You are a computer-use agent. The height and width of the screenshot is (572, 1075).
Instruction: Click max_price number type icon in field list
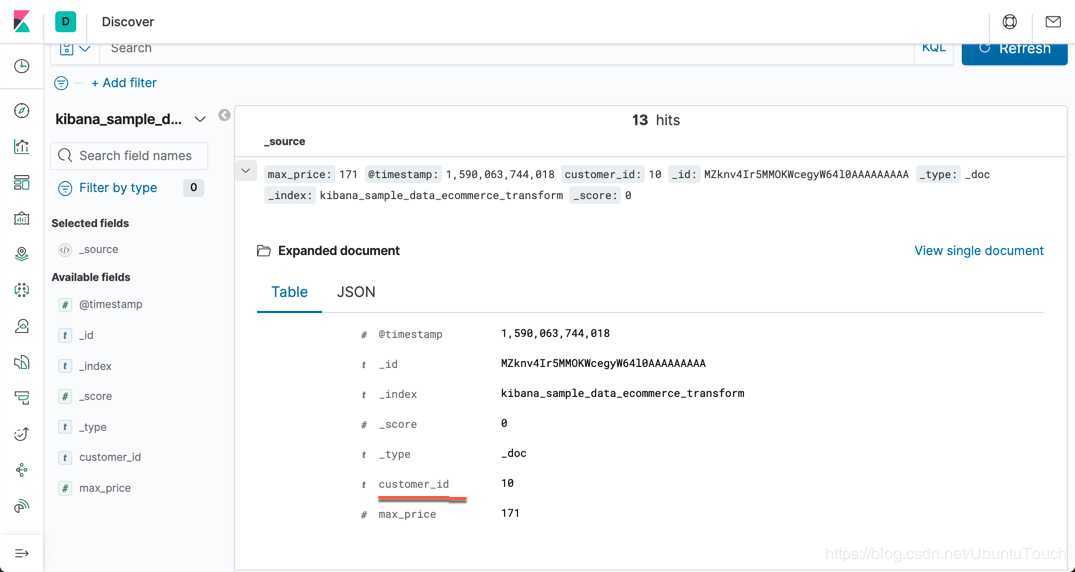click(64, 488)
